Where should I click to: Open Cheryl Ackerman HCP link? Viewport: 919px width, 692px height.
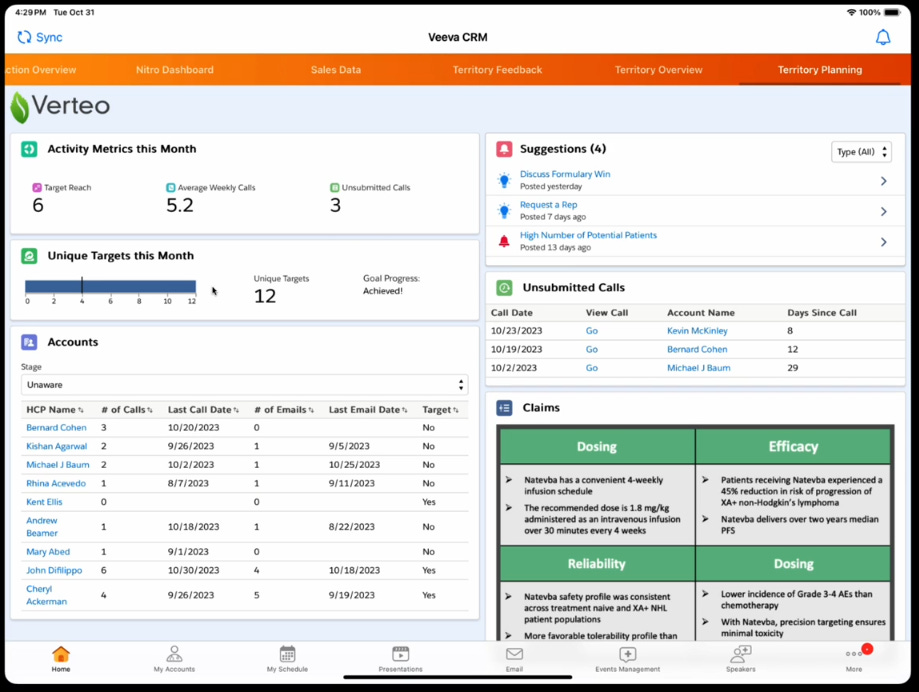point(46,595)
